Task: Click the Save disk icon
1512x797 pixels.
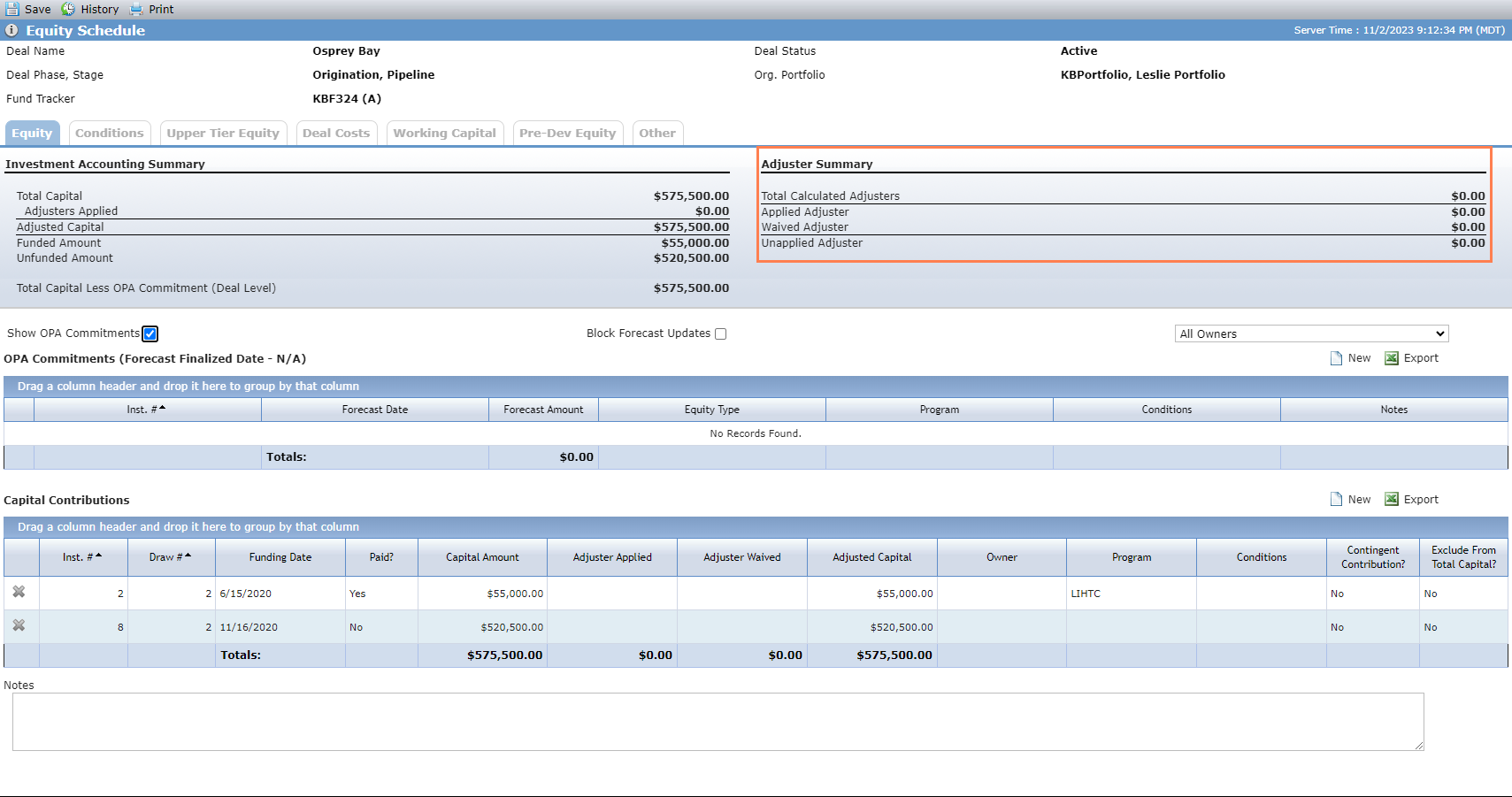Action: [x=12, y=9]
